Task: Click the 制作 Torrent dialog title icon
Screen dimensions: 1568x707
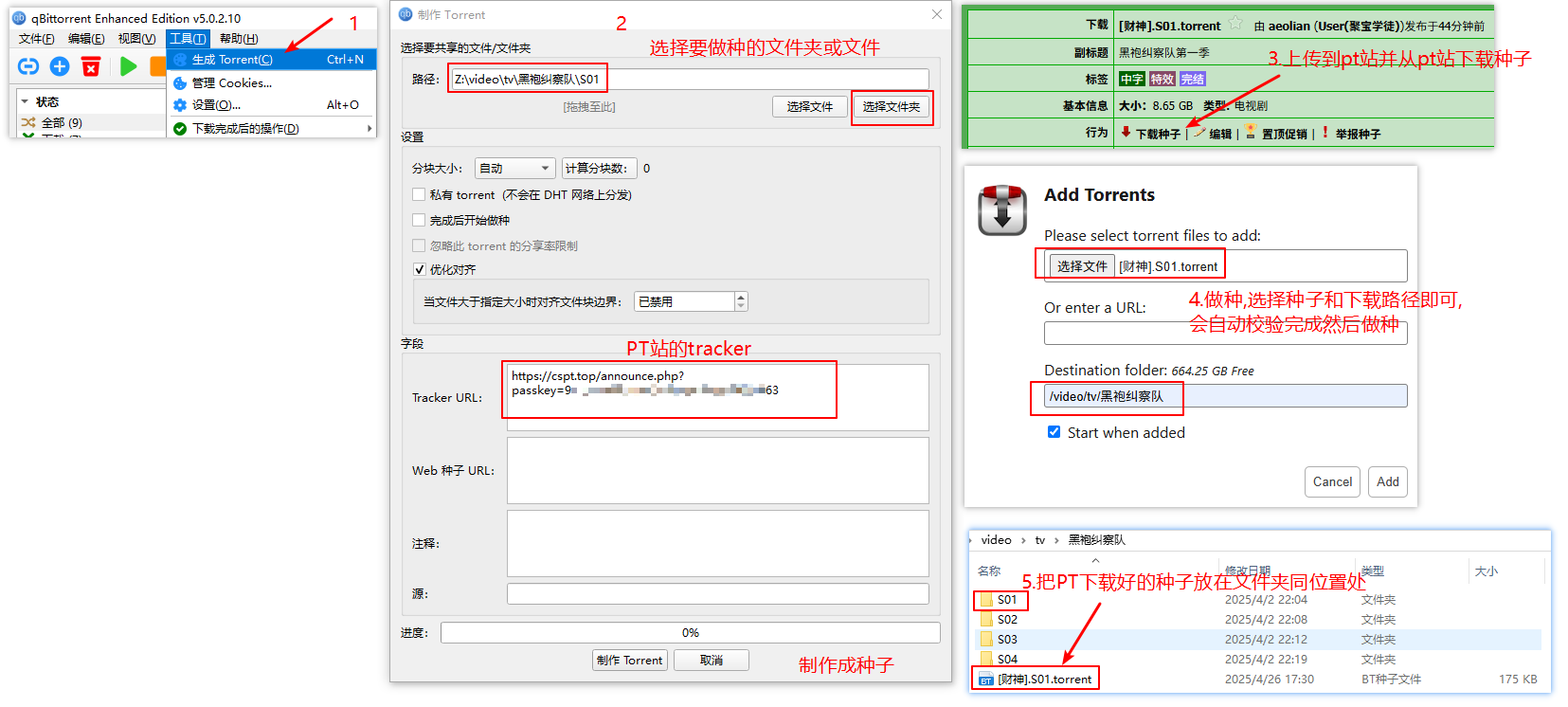Action: click(406, 14)
